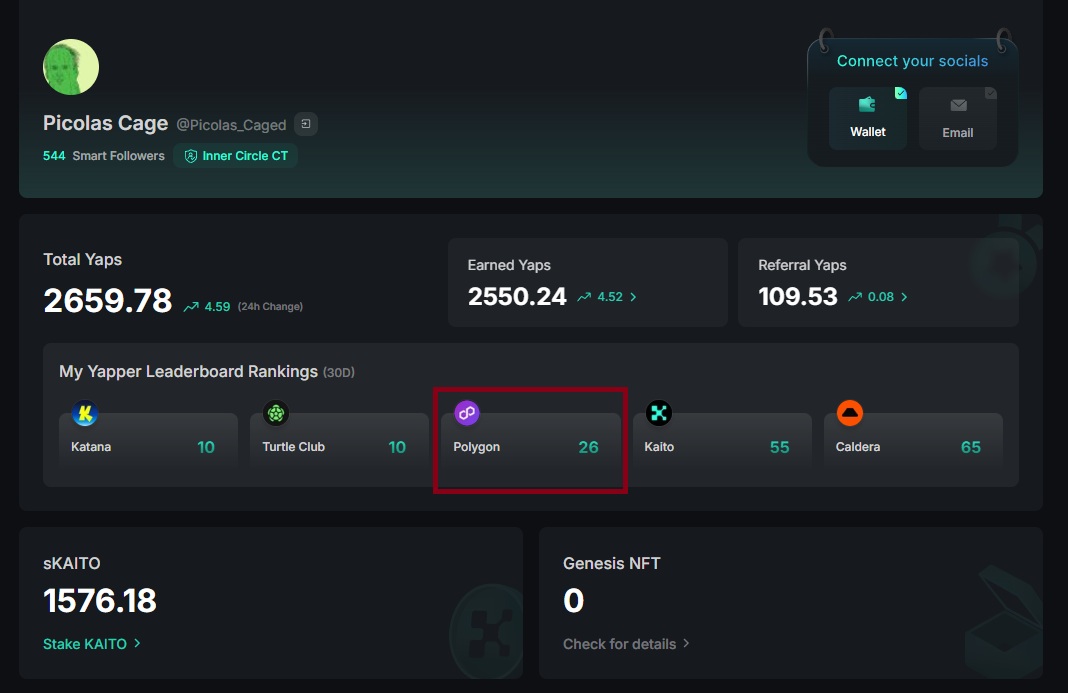Connect Wallet in socials panel
The image size is (1068, 693).
click(868, 118)
